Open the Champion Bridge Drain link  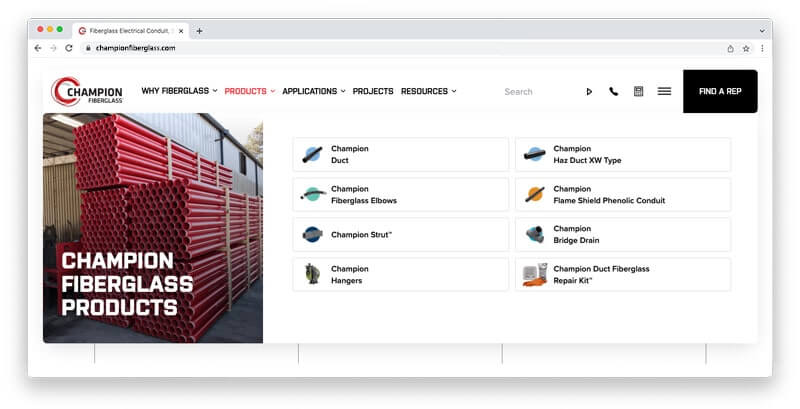coord(623,235)
